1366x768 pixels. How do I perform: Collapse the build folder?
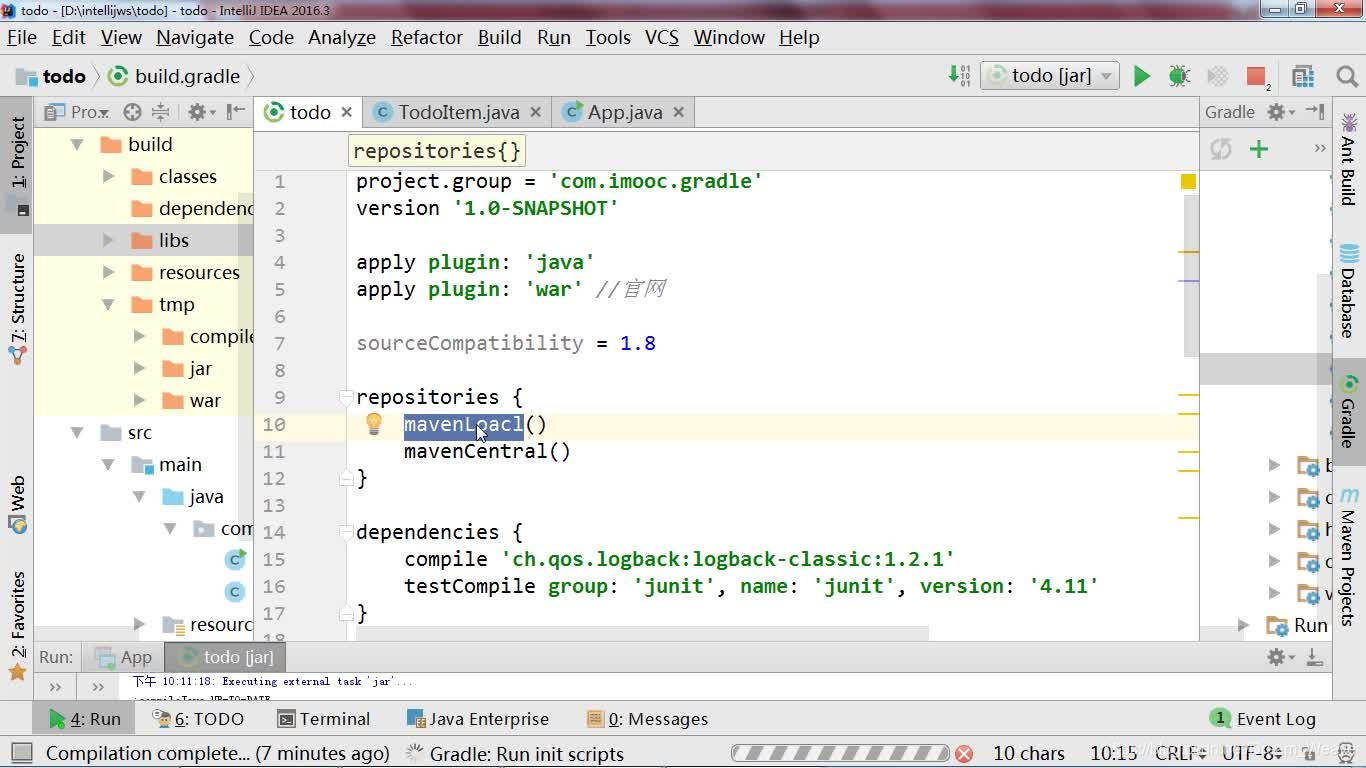[x=77, y=145]
